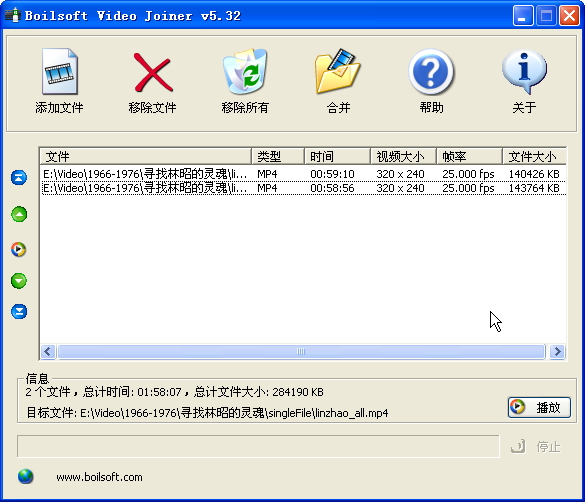585x502 pixels.
Task: Close the Boilsoft Video Joiner window
Action: coord(569,16)
